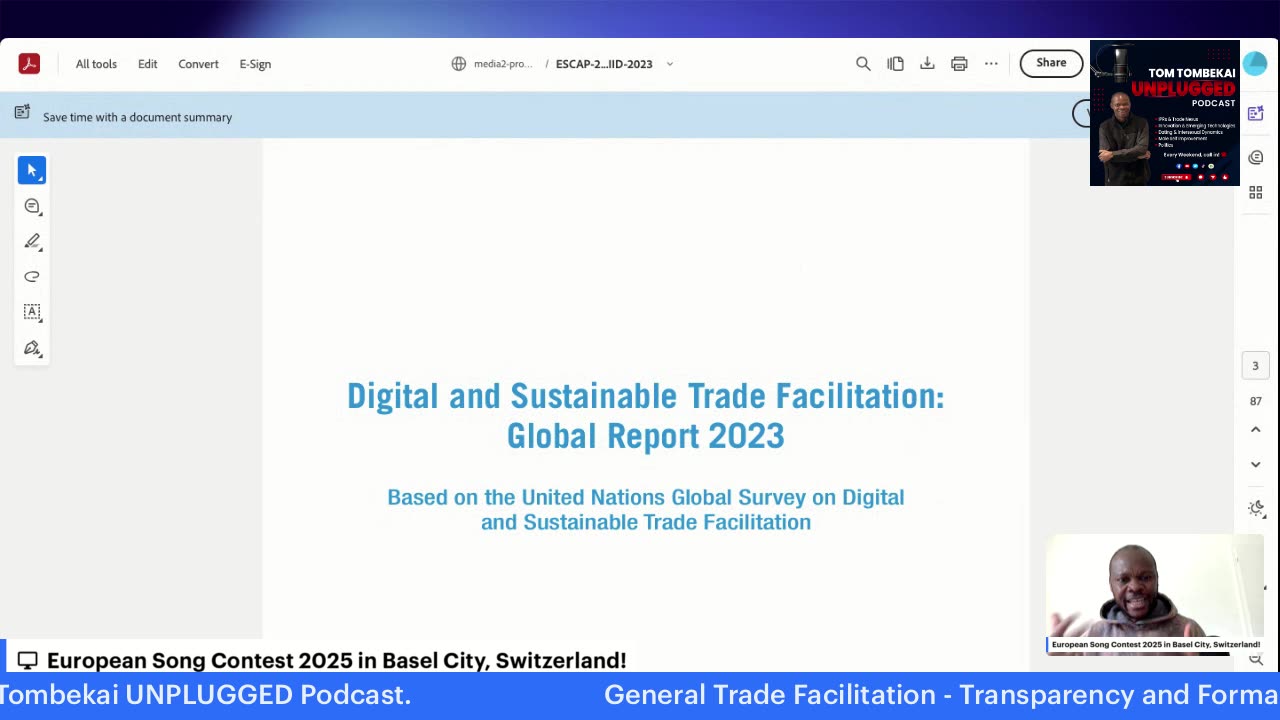Print the document
This screenshot has height=720, width=1280.
pos(959,64)
